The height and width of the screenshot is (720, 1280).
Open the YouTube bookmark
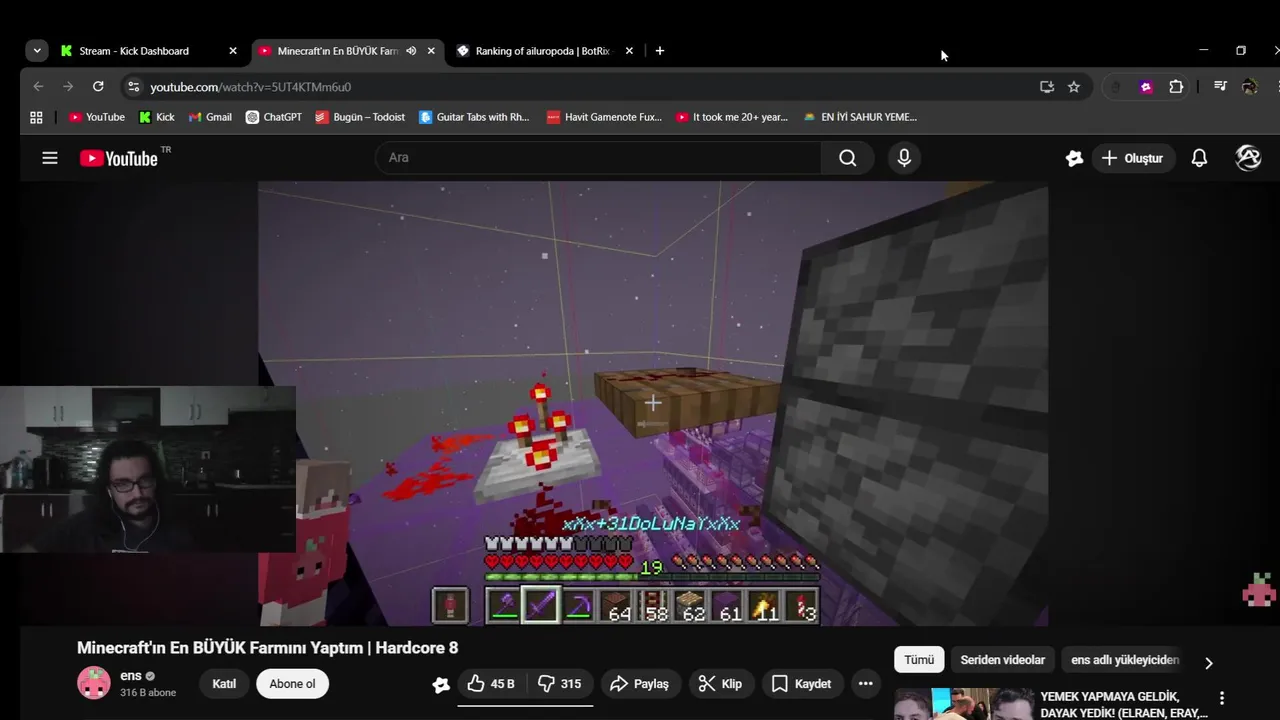click(x=97, y=117)
